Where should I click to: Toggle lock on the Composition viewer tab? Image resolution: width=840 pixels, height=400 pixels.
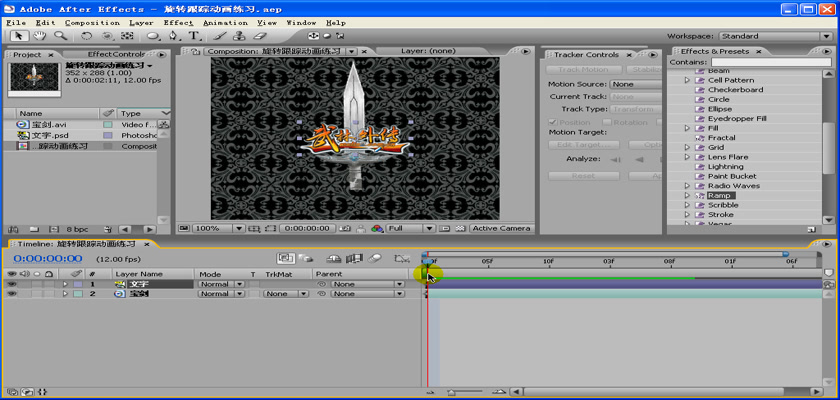(x=196, y=51)
